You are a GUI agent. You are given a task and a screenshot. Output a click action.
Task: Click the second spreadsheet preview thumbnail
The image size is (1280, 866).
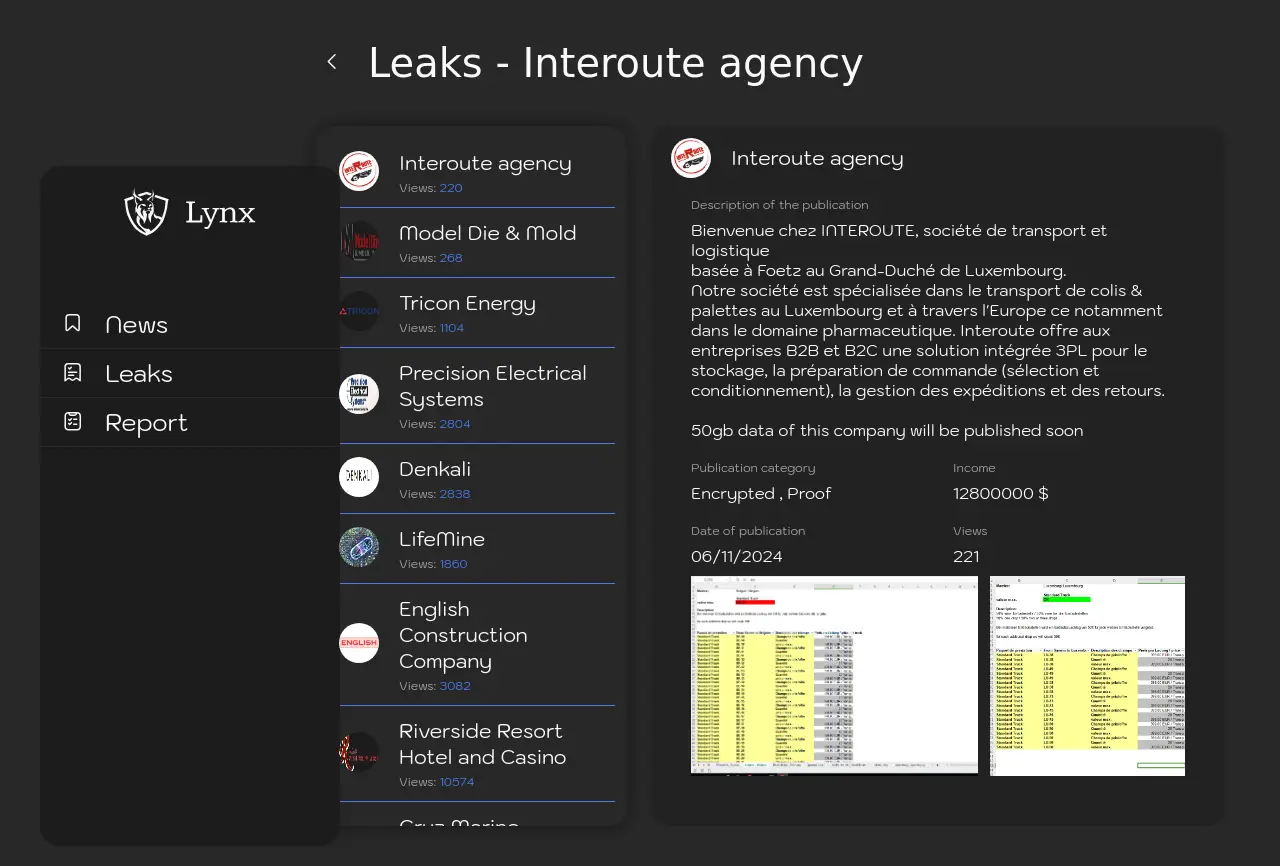tap(1087, 675)
